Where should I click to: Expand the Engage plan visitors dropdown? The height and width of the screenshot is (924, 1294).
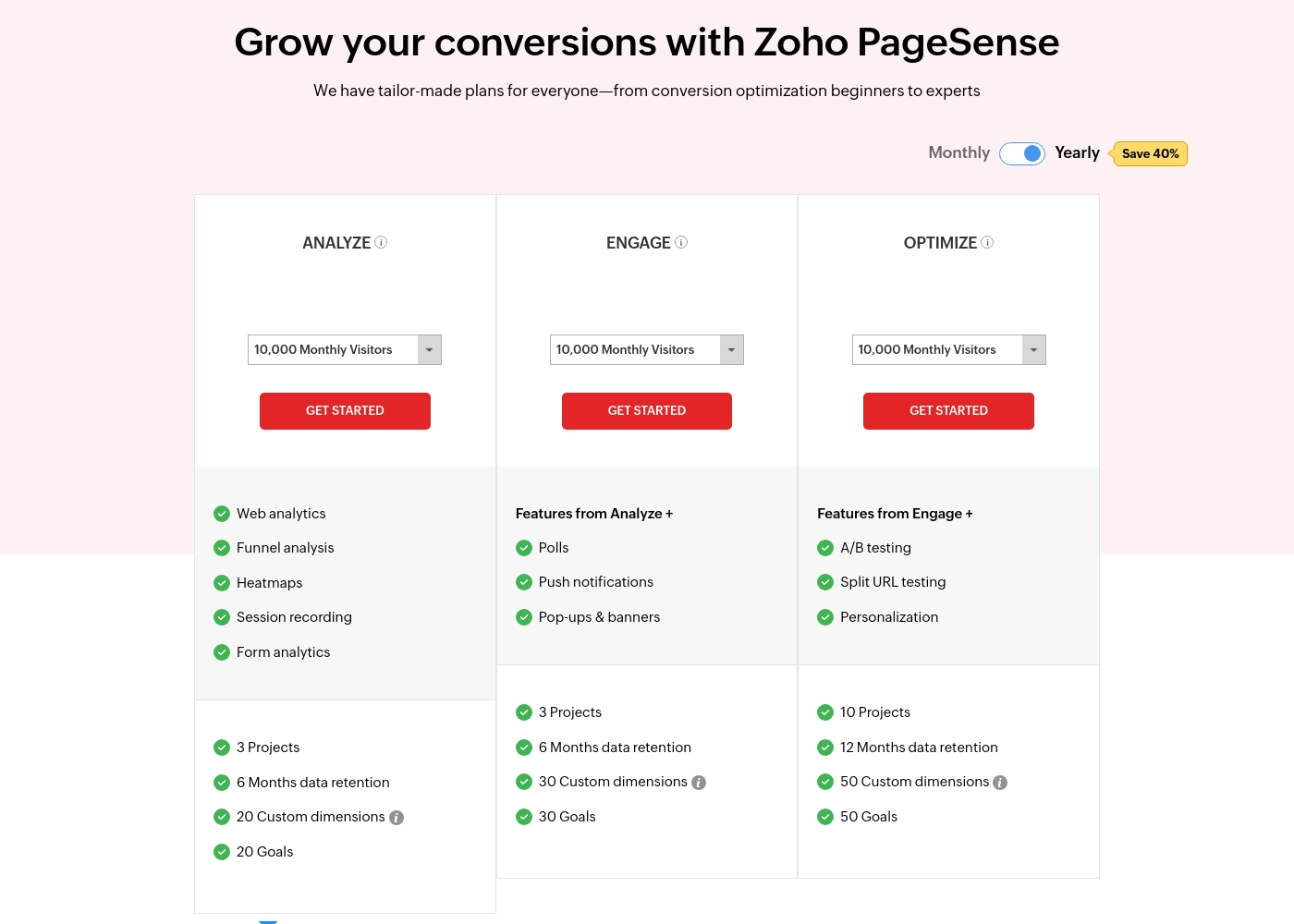pyautogui.click(x=647, y=349)
